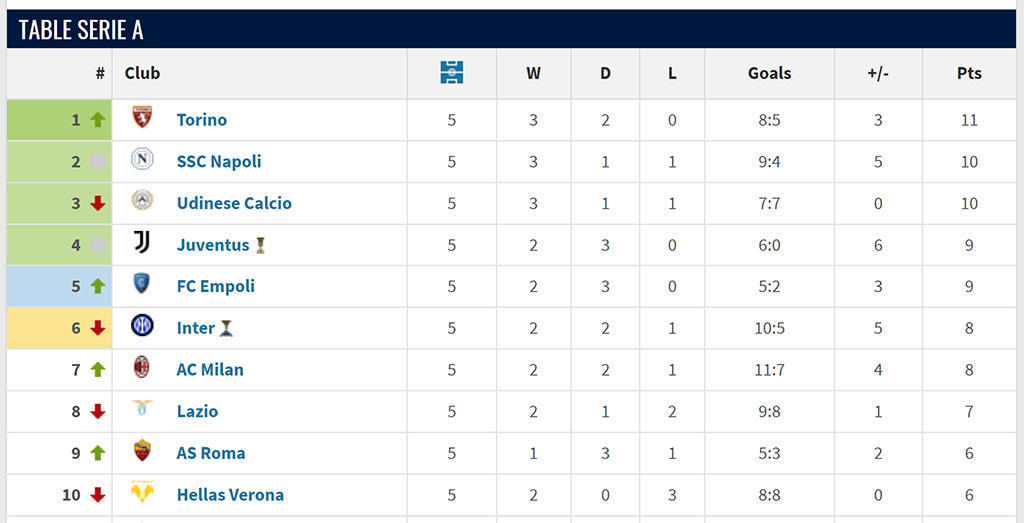Viewport: 1024px width, 523px height.
Task: Click the AS Roma crest icon
Action: coord(142,451)
